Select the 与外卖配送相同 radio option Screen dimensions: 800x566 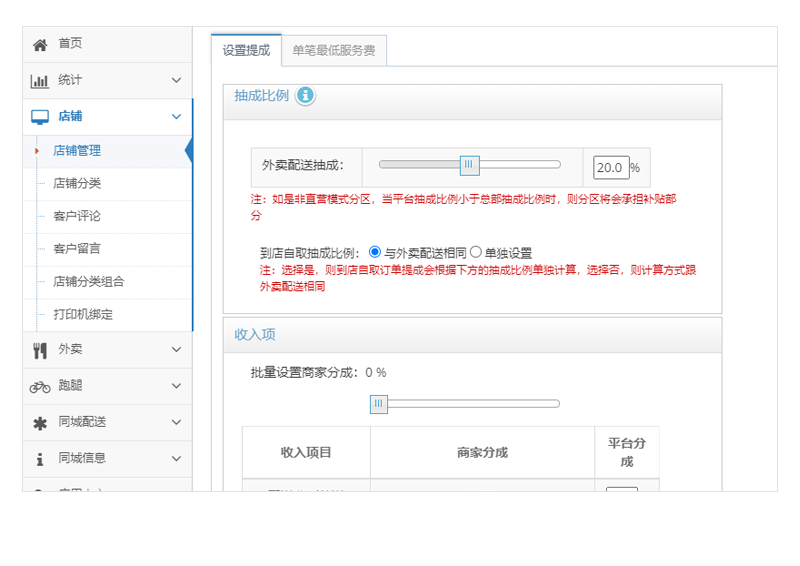374,252
